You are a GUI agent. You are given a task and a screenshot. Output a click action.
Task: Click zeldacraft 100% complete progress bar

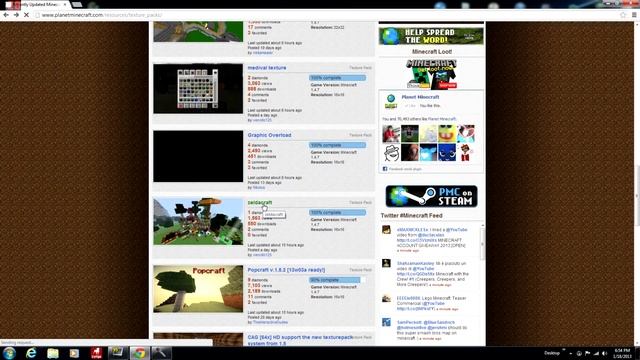337,213
